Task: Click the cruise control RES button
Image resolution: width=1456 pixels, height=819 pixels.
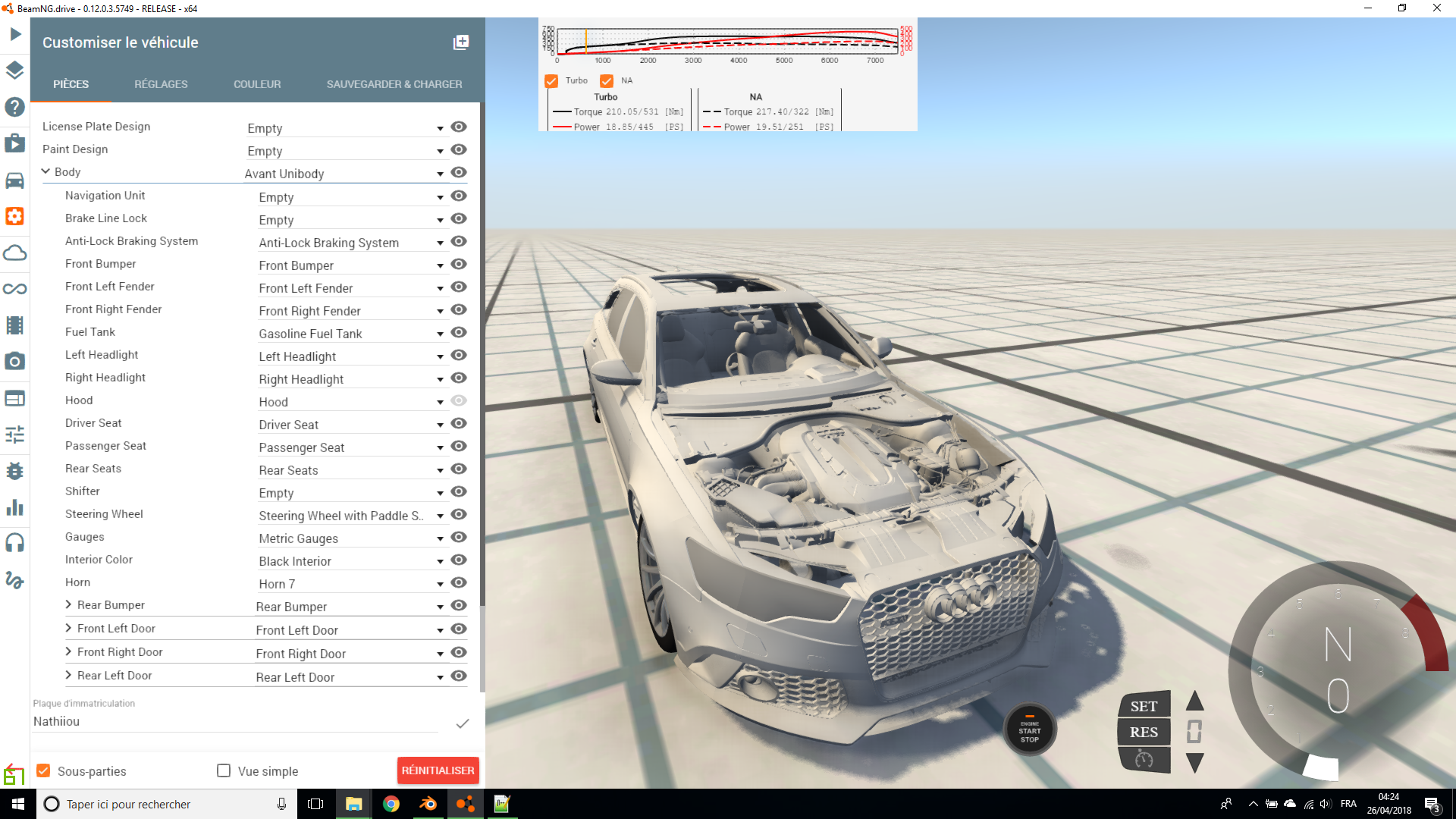Action: click(1144, 732)
